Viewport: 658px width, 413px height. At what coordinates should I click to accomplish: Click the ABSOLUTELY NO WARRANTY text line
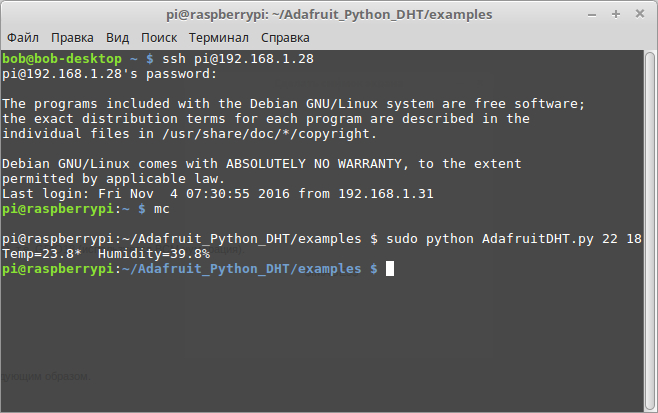coord(261,164)
